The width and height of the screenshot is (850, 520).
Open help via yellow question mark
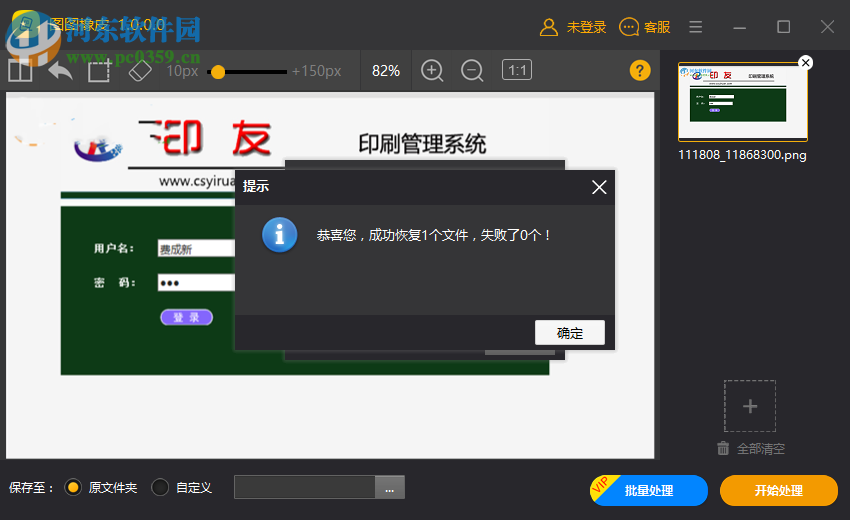[x=640, y=70]
